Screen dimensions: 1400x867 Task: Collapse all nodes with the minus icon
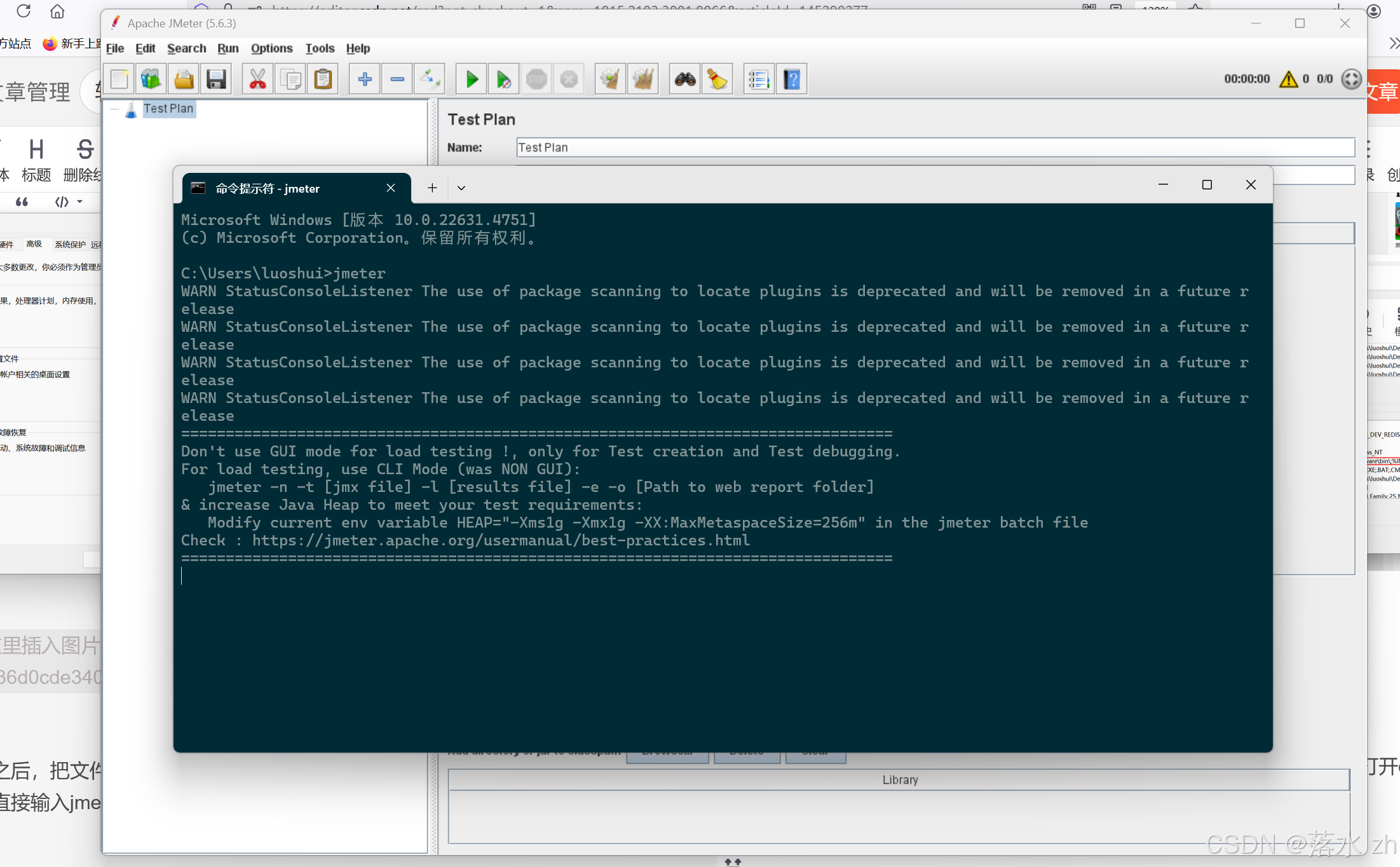click(397, 79)
